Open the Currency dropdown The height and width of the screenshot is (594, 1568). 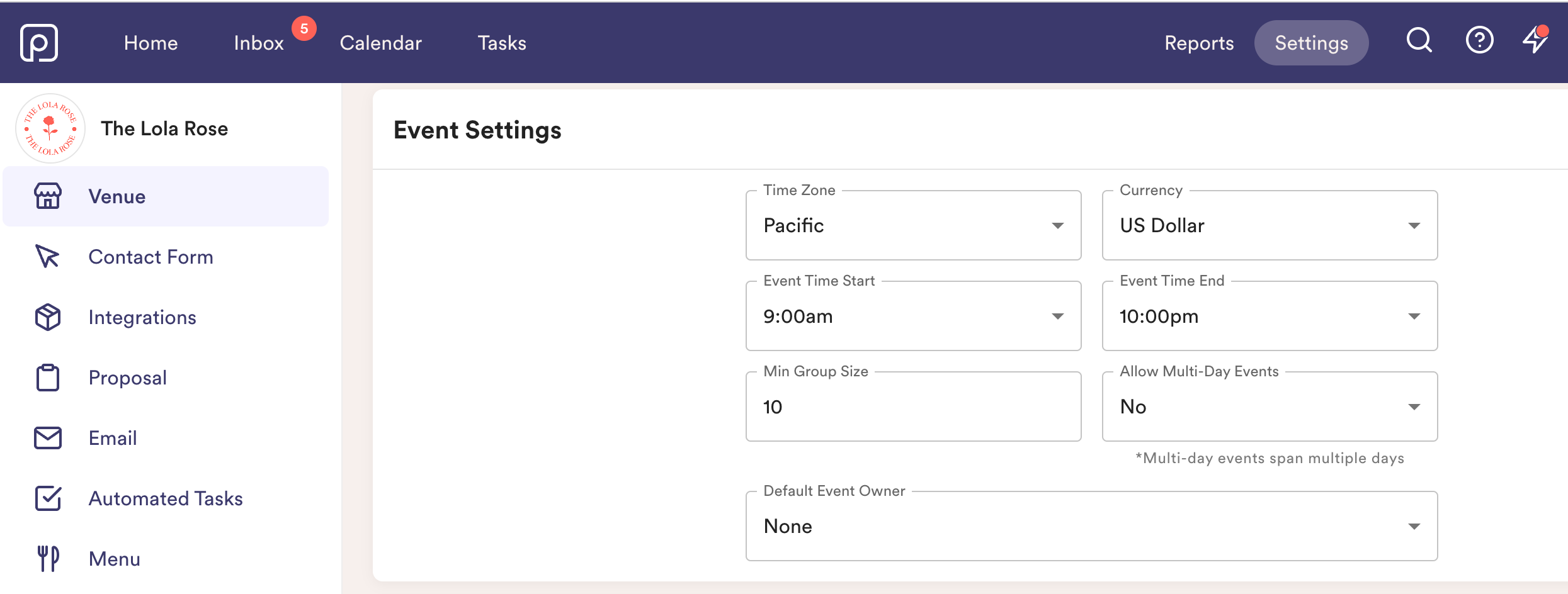(x=1270, y=226)
